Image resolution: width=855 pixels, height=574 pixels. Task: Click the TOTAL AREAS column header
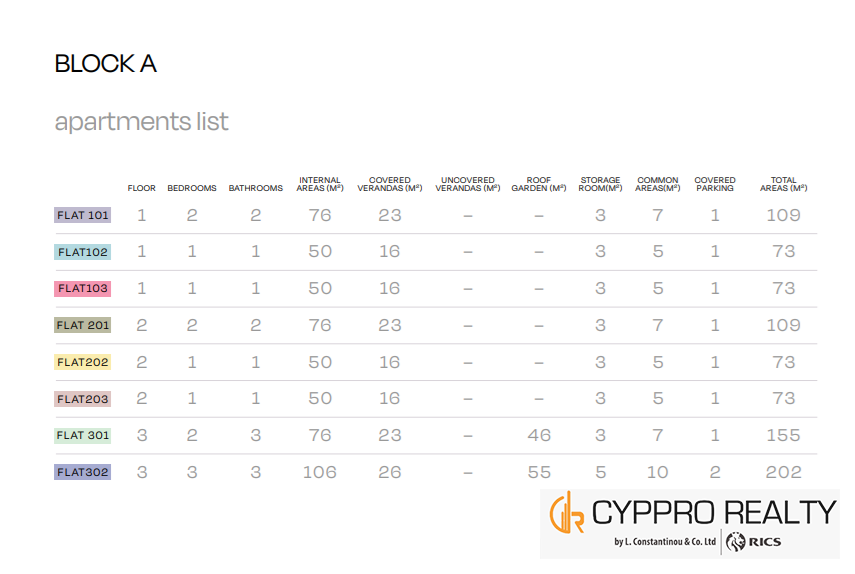point(783,184)
